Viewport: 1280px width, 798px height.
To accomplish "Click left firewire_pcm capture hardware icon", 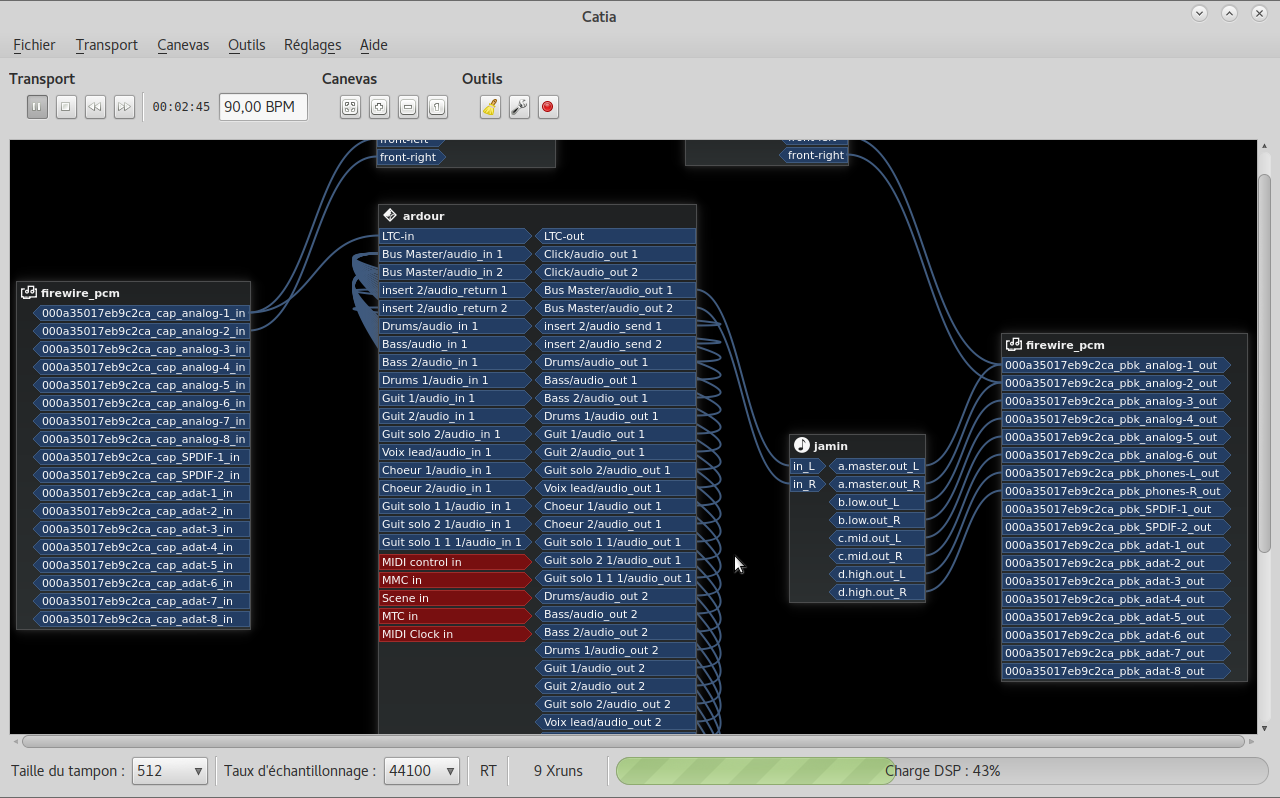I will point(29,293).
